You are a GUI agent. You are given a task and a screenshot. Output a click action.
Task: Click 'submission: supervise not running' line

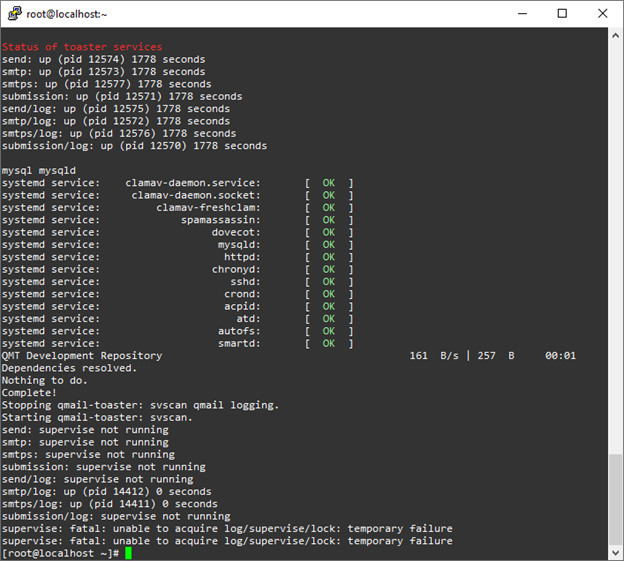pos(103,467)
